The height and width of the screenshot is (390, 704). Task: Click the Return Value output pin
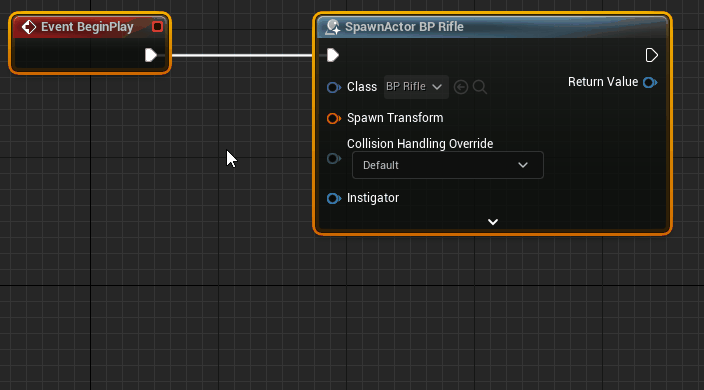click(650, 83)
